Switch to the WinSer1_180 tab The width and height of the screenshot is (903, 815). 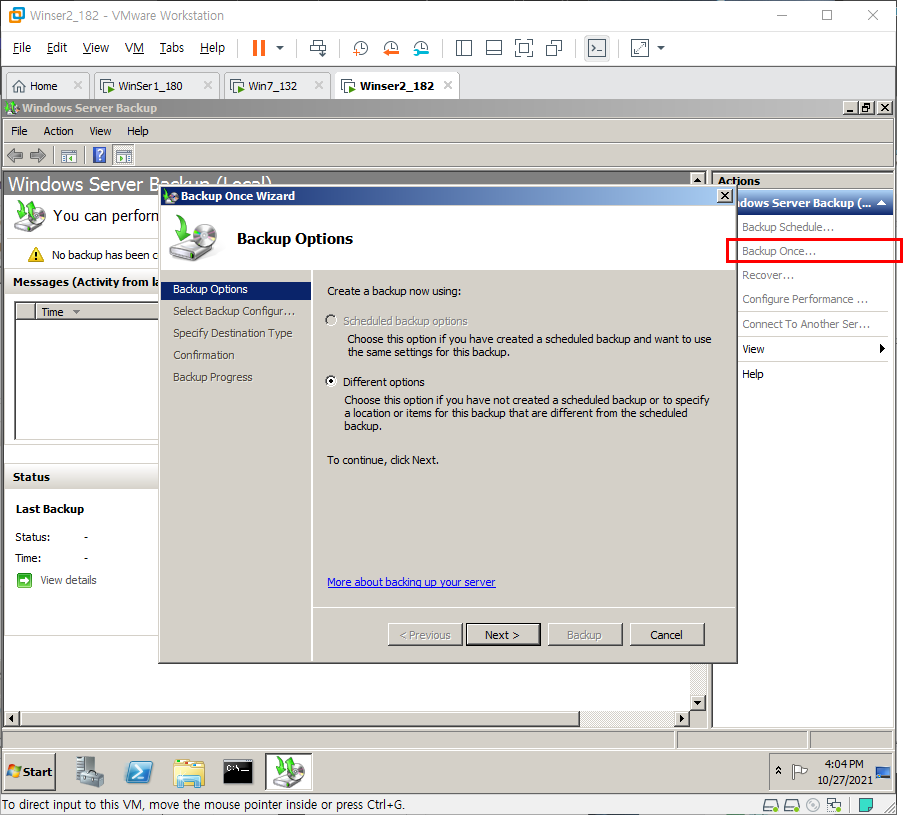click(150, 86)
